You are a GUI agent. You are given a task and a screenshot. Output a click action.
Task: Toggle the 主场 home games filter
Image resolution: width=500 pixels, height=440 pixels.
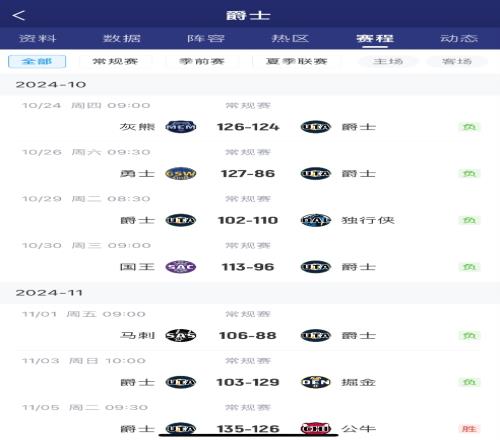(388, 61)
